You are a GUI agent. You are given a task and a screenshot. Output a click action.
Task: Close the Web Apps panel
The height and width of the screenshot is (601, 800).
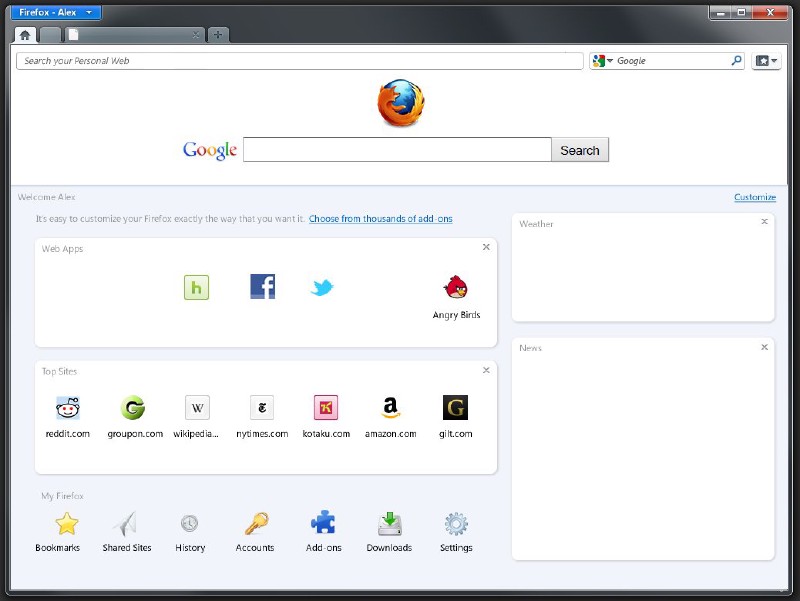click(x=486, y=247)
